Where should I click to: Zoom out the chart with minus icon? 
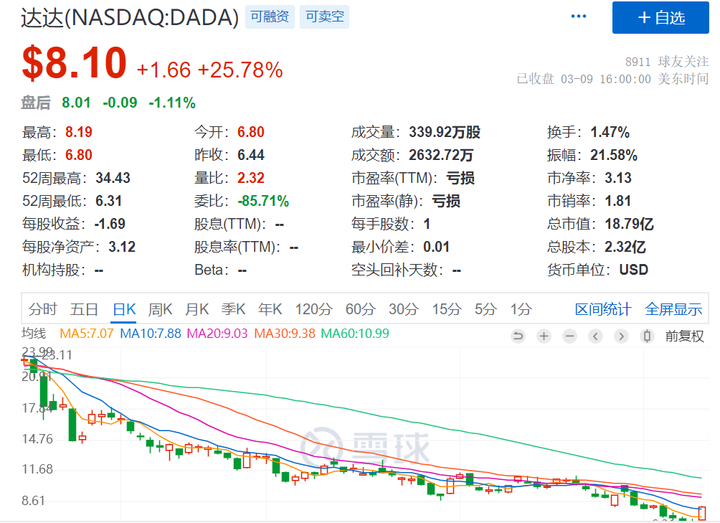point(570,336)
